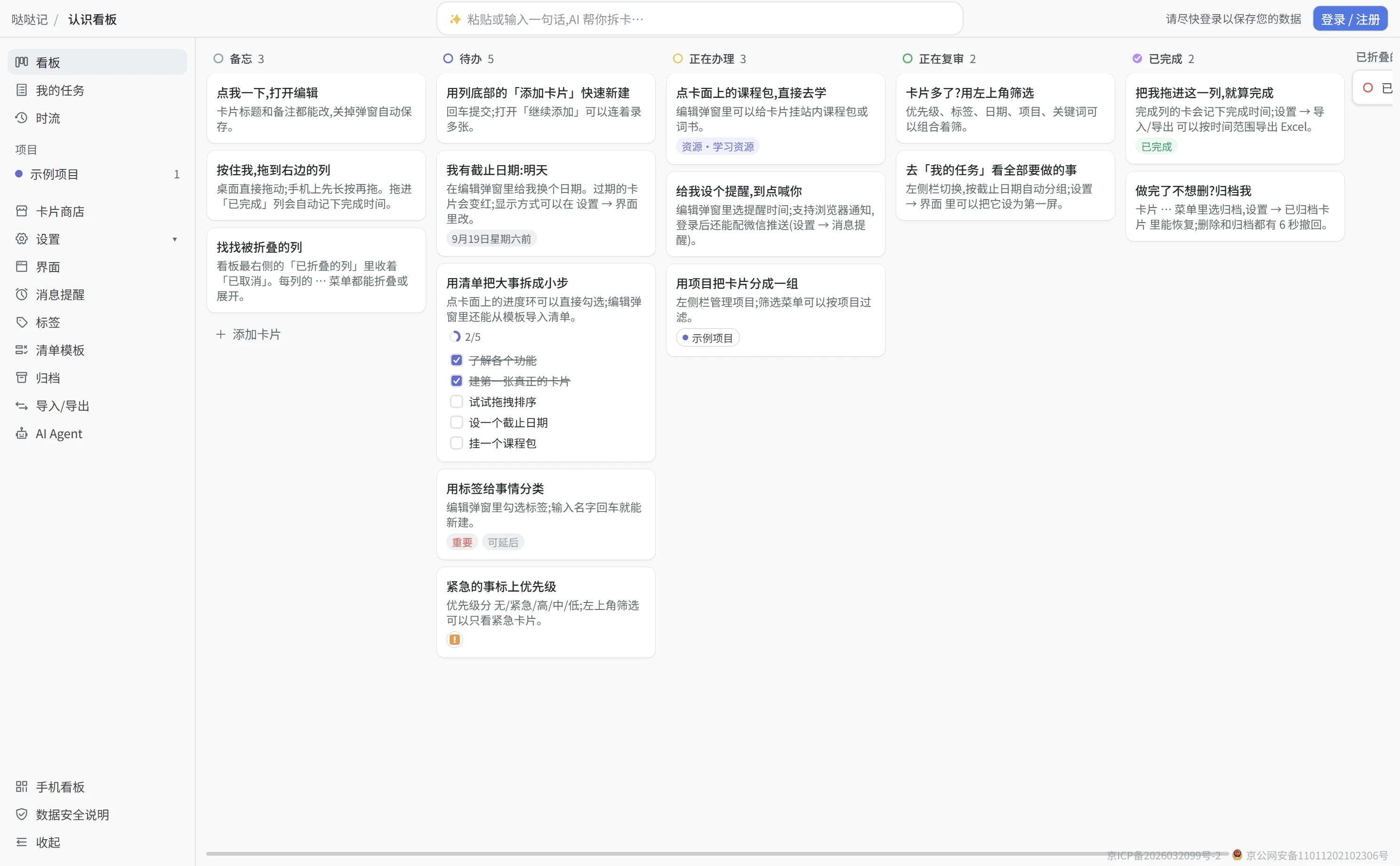The image size is (1400, 866).
Task: Uncheck 建第一张真正的卡片 checklist item
Action: [457, 380]
